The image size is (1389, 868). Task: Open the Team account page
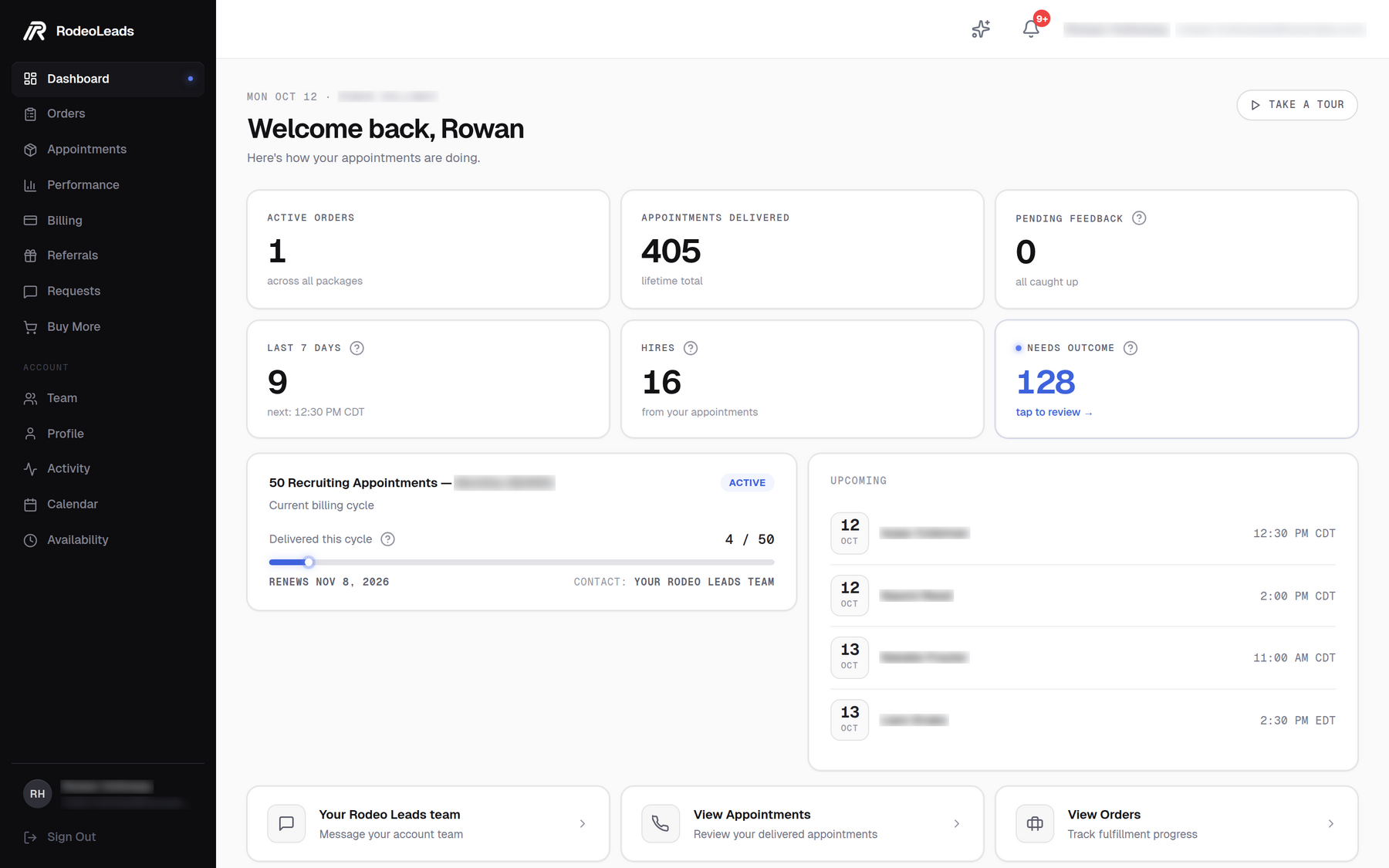coord(108,398)
